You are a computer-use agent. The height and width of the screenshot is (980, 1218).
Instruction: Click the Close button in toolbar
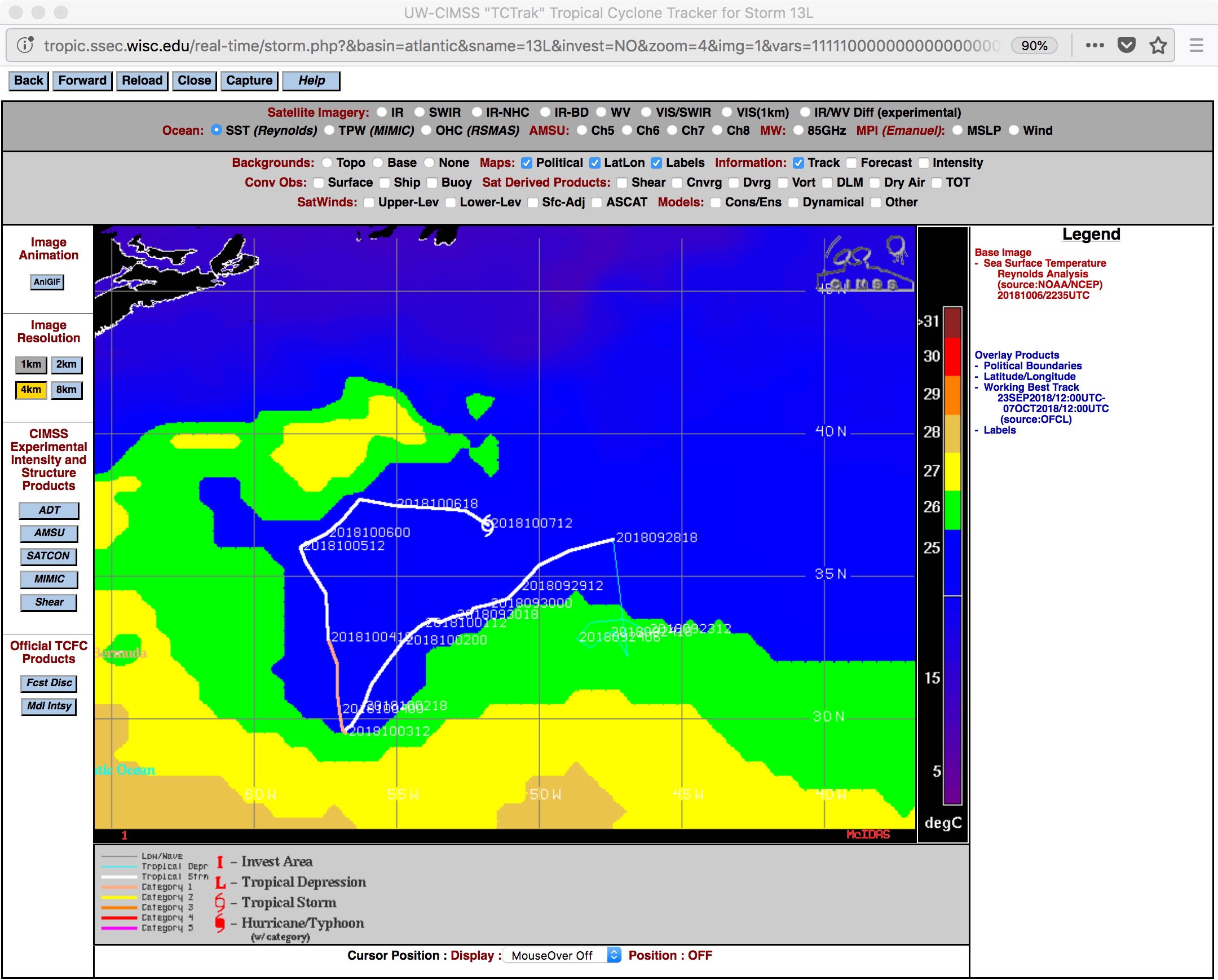195,81
